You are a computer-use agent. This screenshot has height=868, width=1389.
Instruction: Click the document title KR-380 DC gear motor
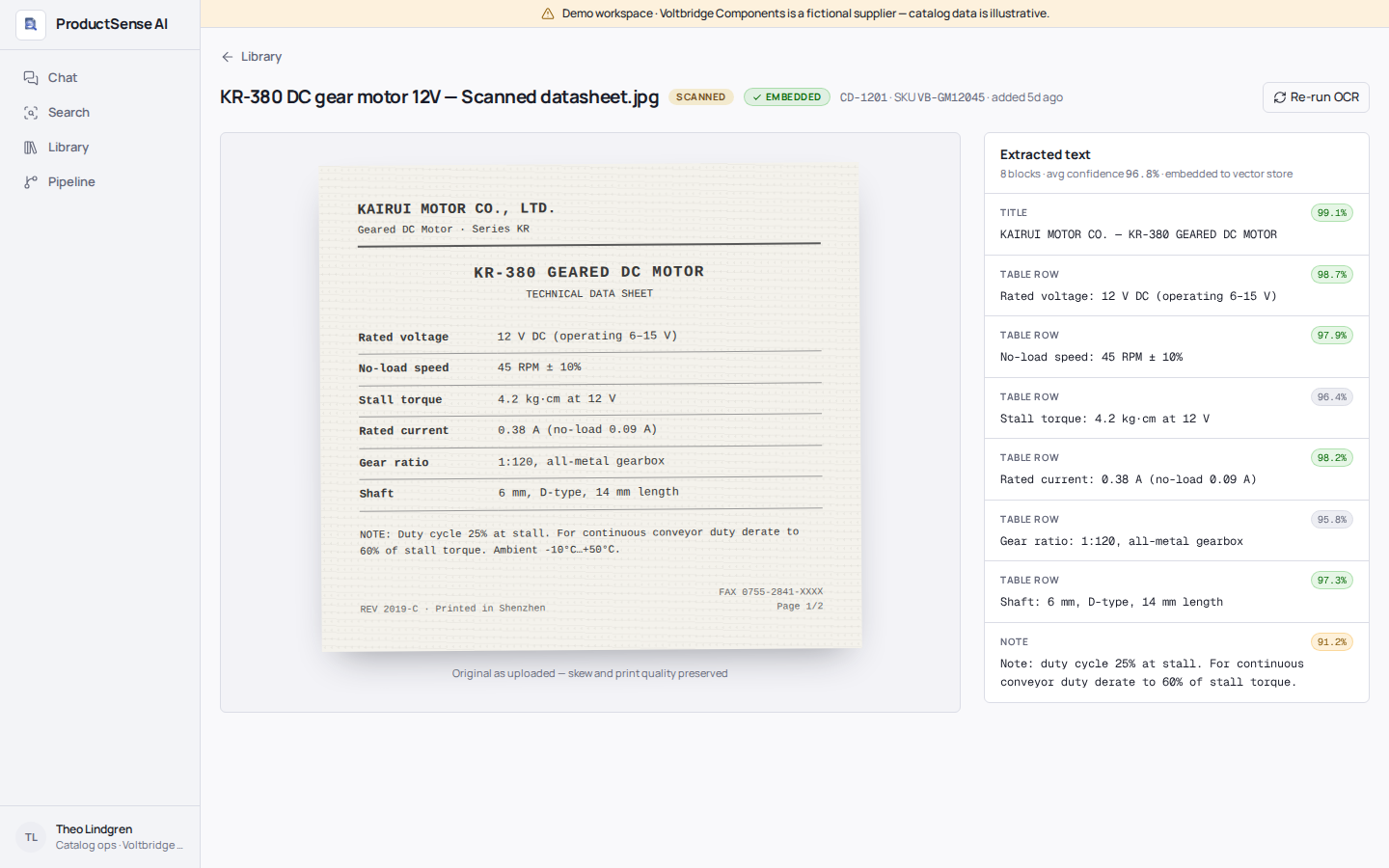(x=439, y=97)
